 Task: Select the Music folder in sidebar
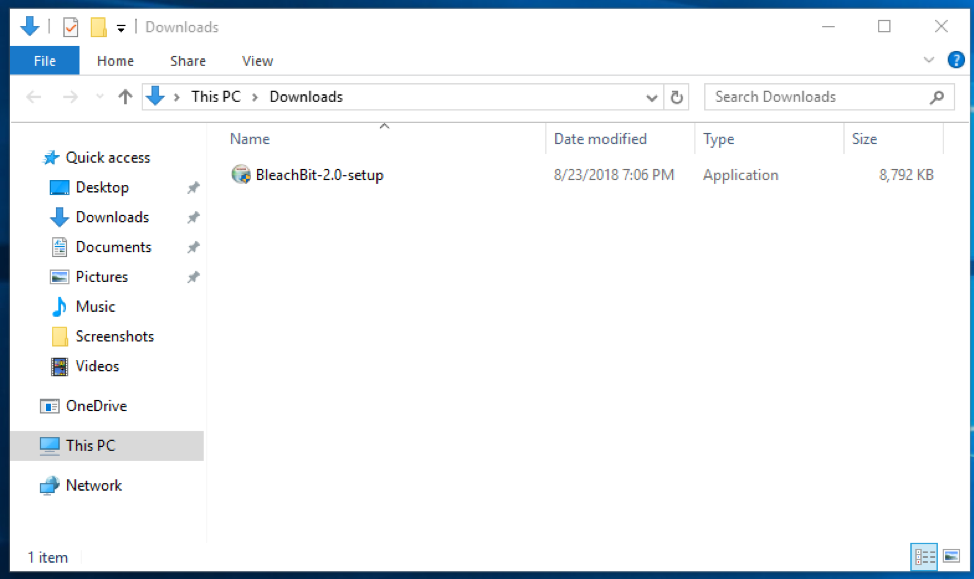(95, 307)
